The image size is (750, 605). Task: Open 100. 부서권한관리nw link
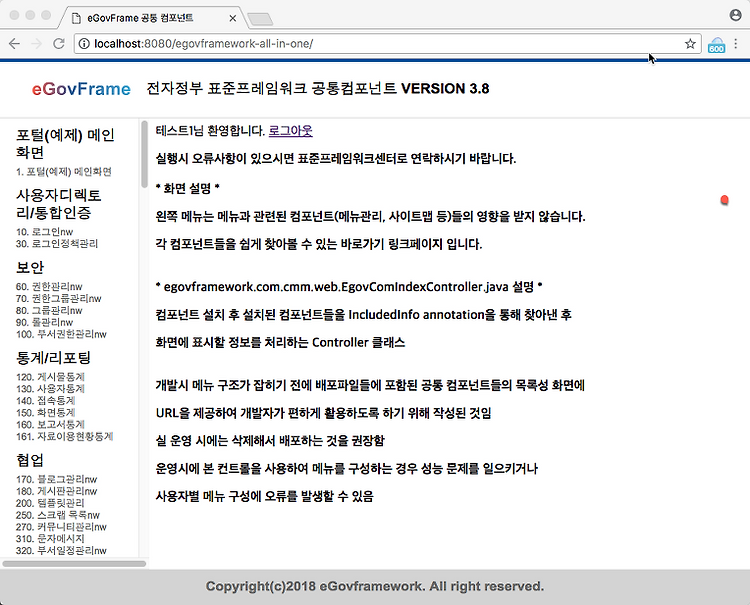tap(61, 334)
